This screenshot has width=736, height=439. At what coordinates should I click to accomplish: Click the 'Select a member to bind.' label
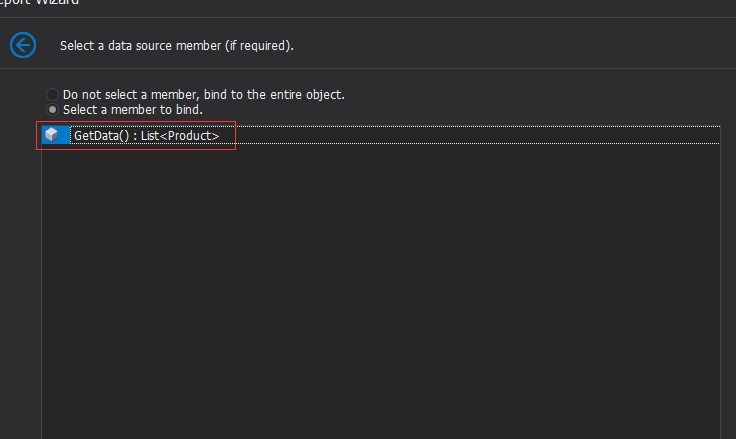pos(133,109)
